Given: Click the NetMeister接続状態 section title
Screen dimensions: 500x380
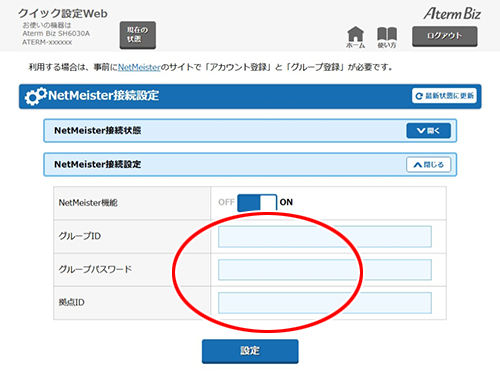Looking at the screenshot, I should 98,130.
